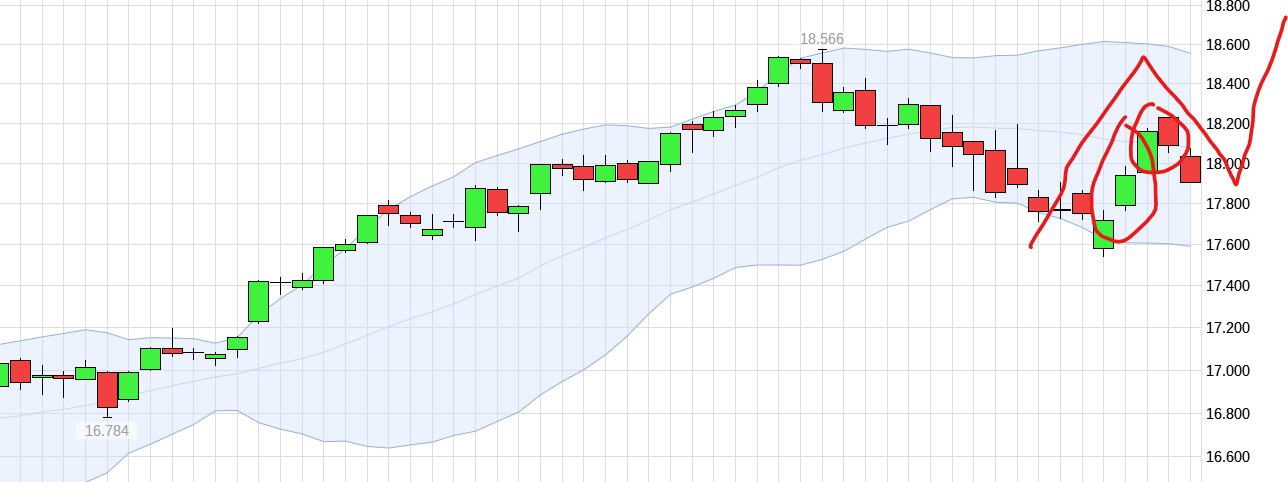Viewport: 1288px width, 482px height.
Task: Click the 17.800 price axis label
Action: point(1228,204)
